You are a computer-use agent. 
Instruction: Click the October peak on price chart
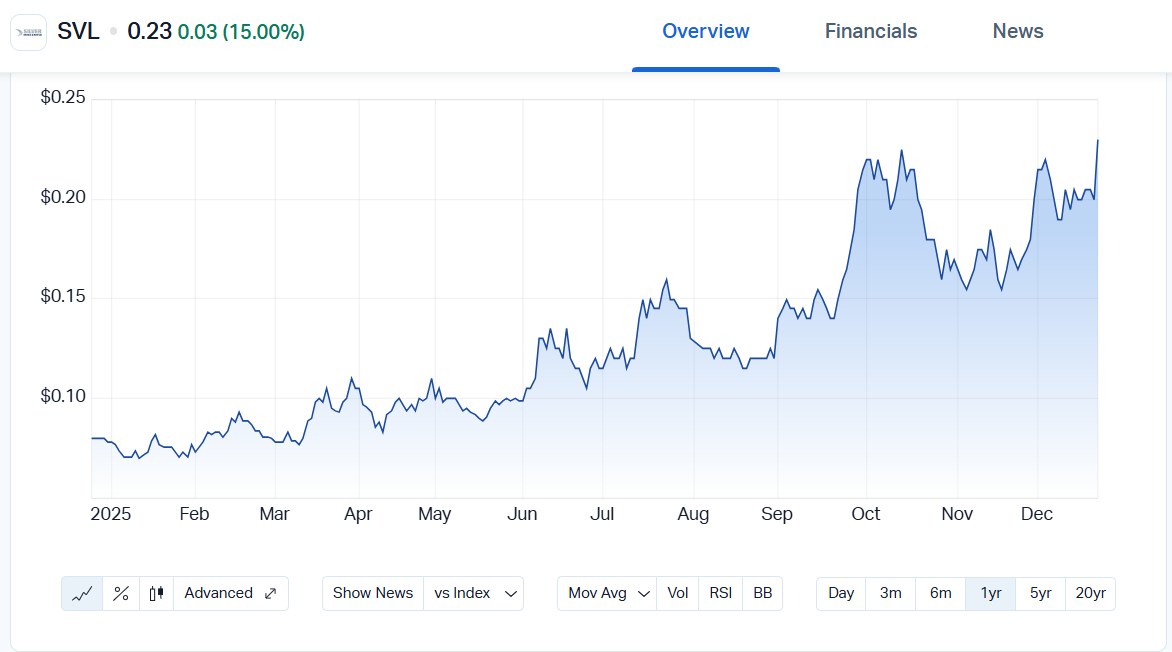point(901,151)
